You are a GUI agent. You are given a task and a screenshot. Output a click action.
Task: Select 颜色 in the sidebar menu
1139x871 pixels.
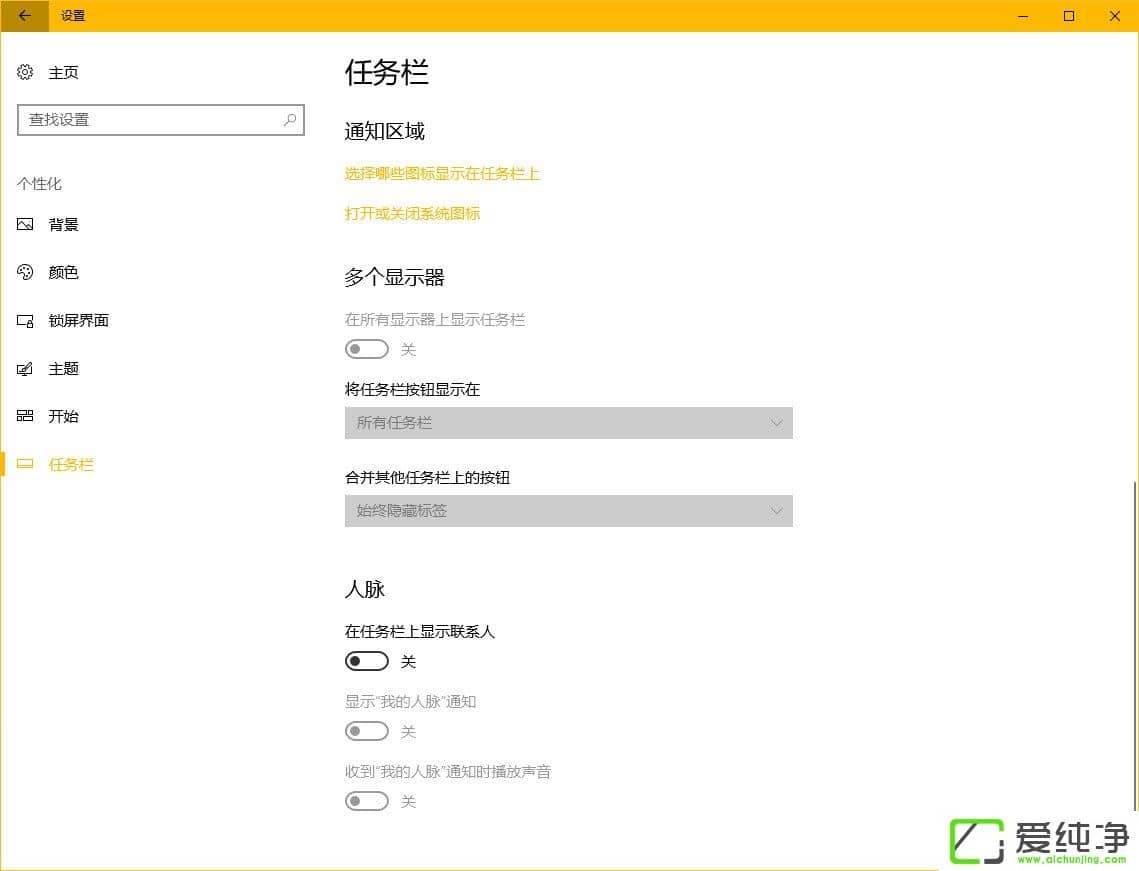(x=63, y=272)
